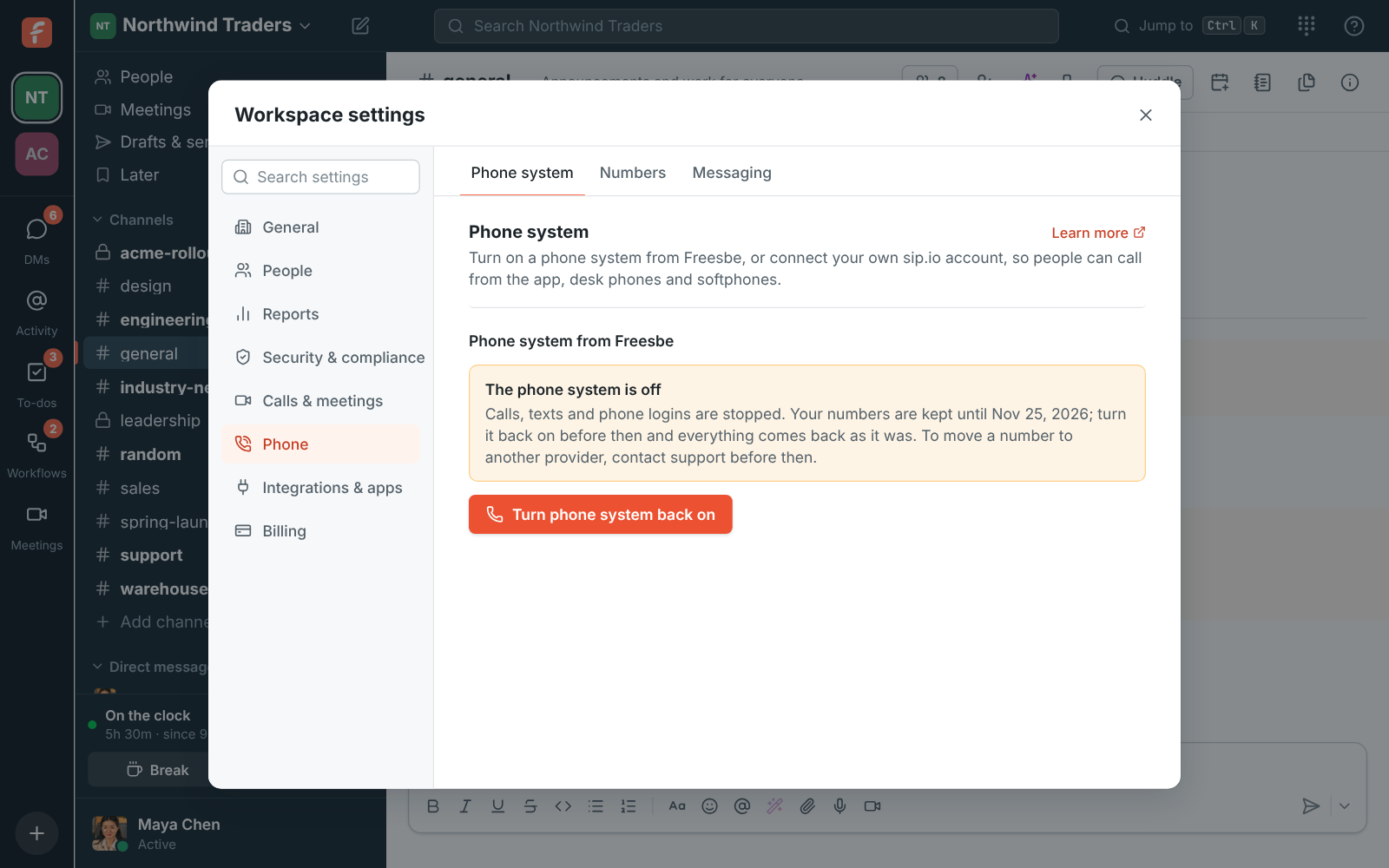Click the notes icon in channel header
Image resolution: width=1389 pixels, height=868 pixels.
[x=1263, y=82]
